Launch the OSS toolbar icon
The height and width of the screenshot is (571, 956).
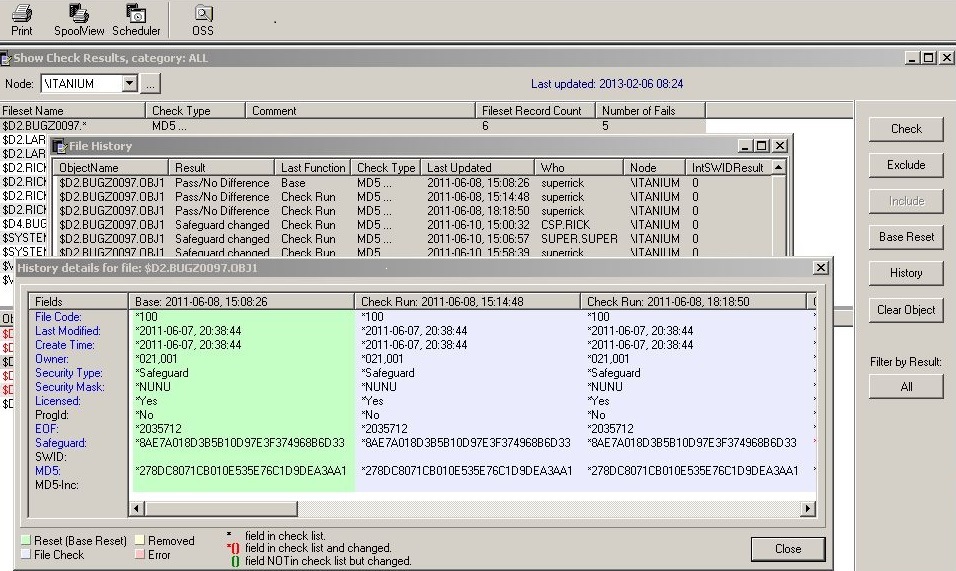tap(203, 20)
